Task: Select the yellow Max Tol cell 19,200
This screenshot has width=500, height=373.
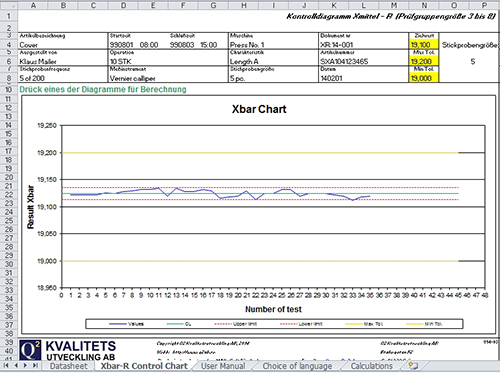Action: 424,61
